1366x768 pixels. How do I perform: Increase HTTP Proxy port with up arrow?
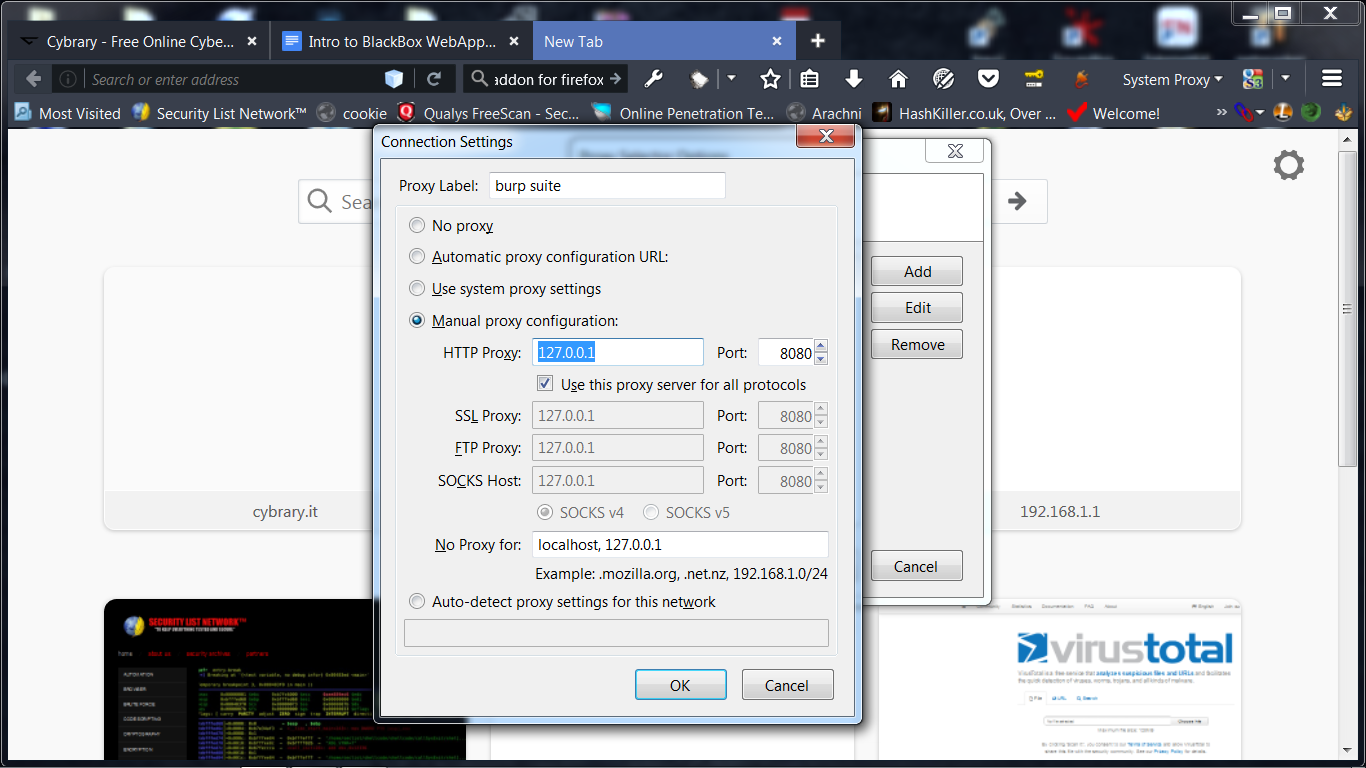coord(821,346)
